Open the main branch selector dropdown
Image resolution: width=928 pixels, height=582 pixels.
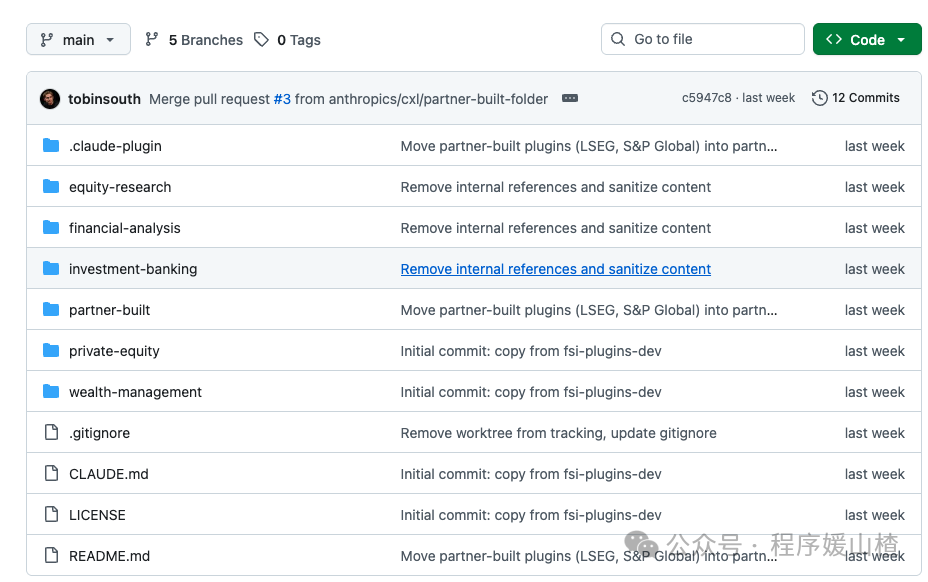tap(78, 39)
